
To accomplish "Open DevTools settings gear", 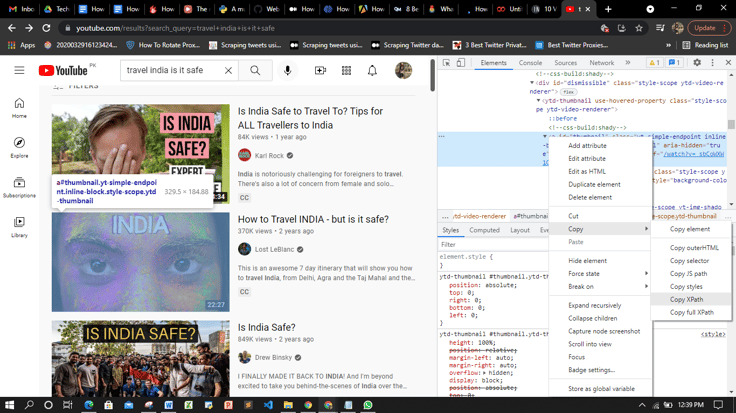I will point(697,62).
